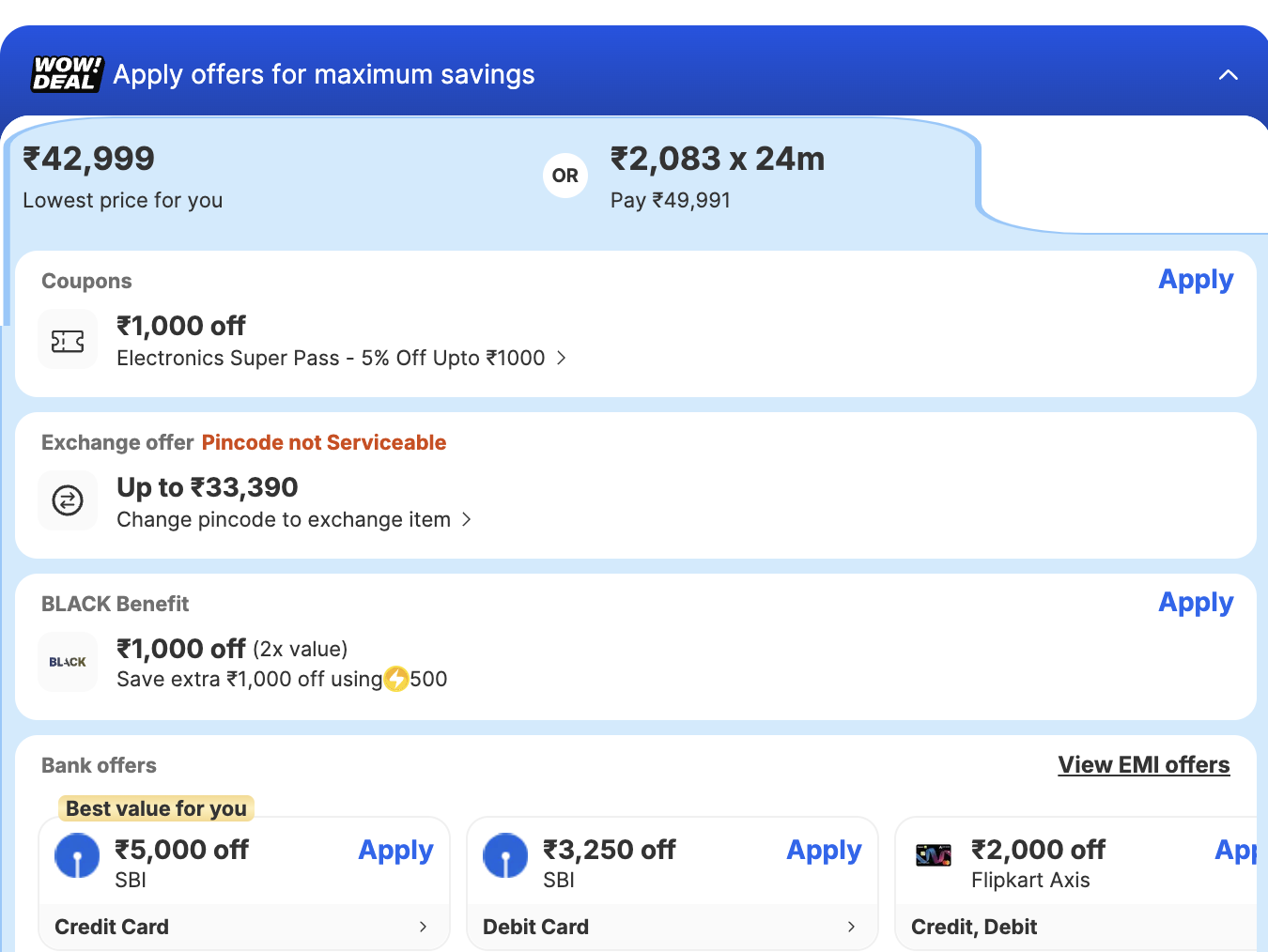The image size is (1268, 952).
Task: Click the coupon ticket icon
Action: point(68,342)
